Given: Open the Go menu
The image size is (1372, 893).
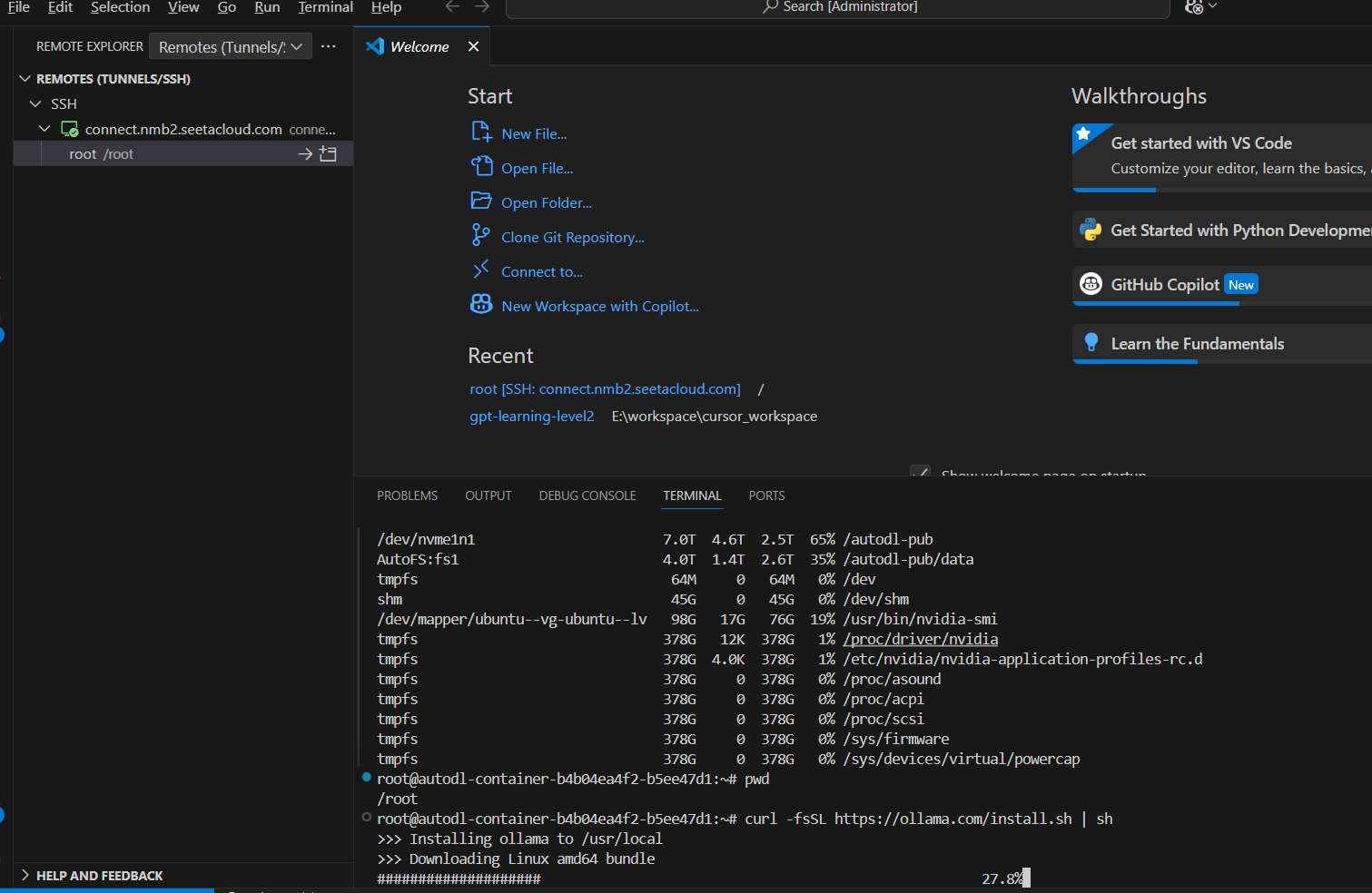Looking at the screenshot, I should pos(227,7).
